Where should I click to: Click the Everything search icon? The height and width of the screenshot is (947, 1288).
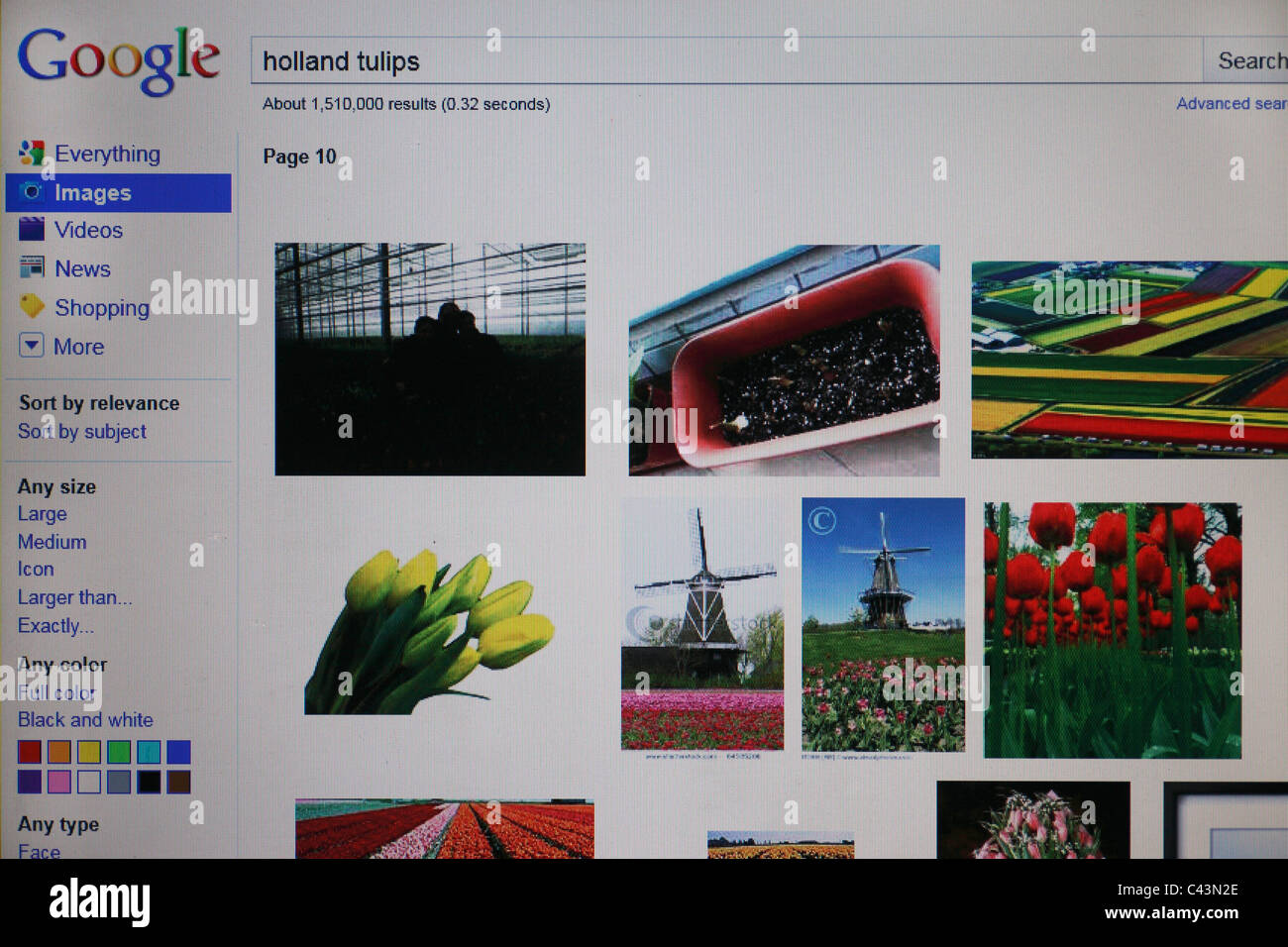[x=32, y=153]
